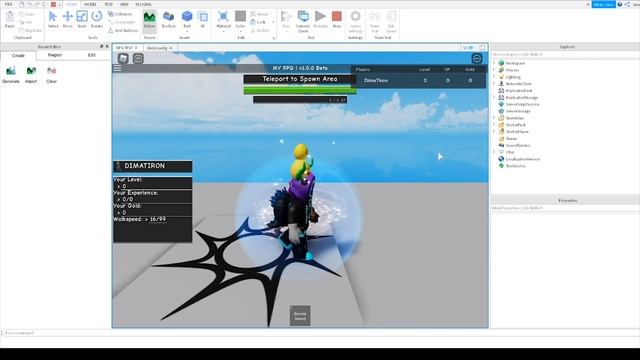Click the DIMATIRON stats panel header
The width and height of the screenshot is (640, 360).
click(153, 166)
